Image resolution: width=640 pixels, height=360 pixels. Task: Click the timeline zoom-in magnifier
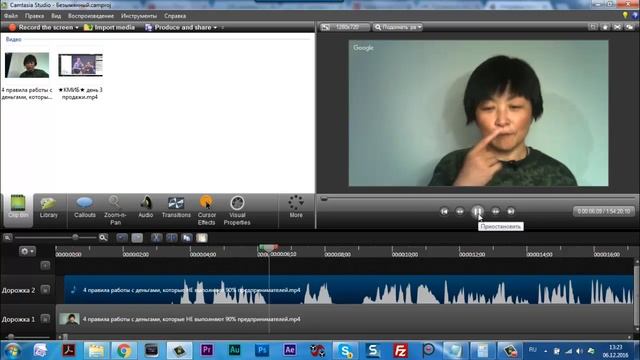pyautogui.click(x=103, y=237)
